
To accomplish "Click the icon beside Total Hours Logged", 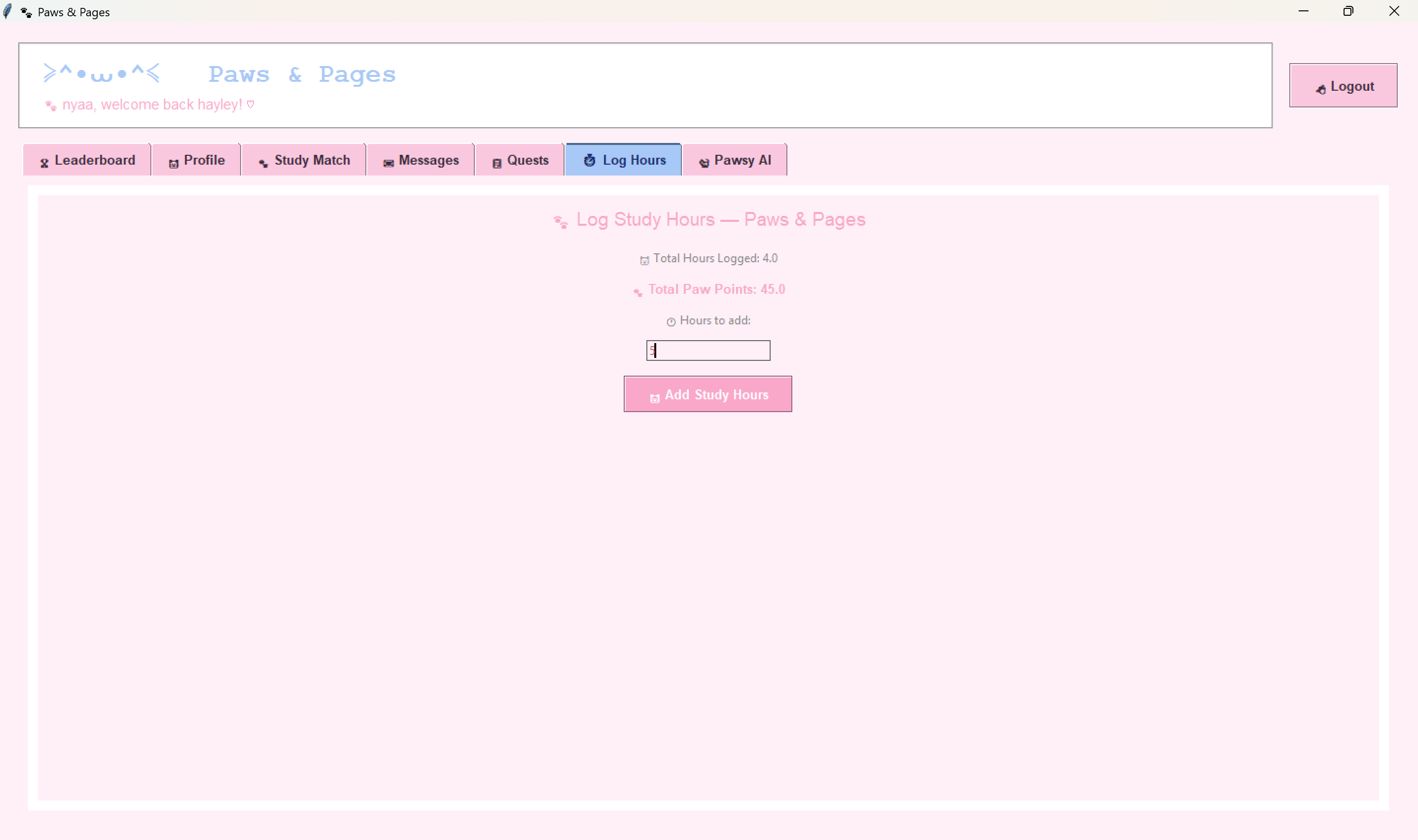I will [x=644, y=260].
